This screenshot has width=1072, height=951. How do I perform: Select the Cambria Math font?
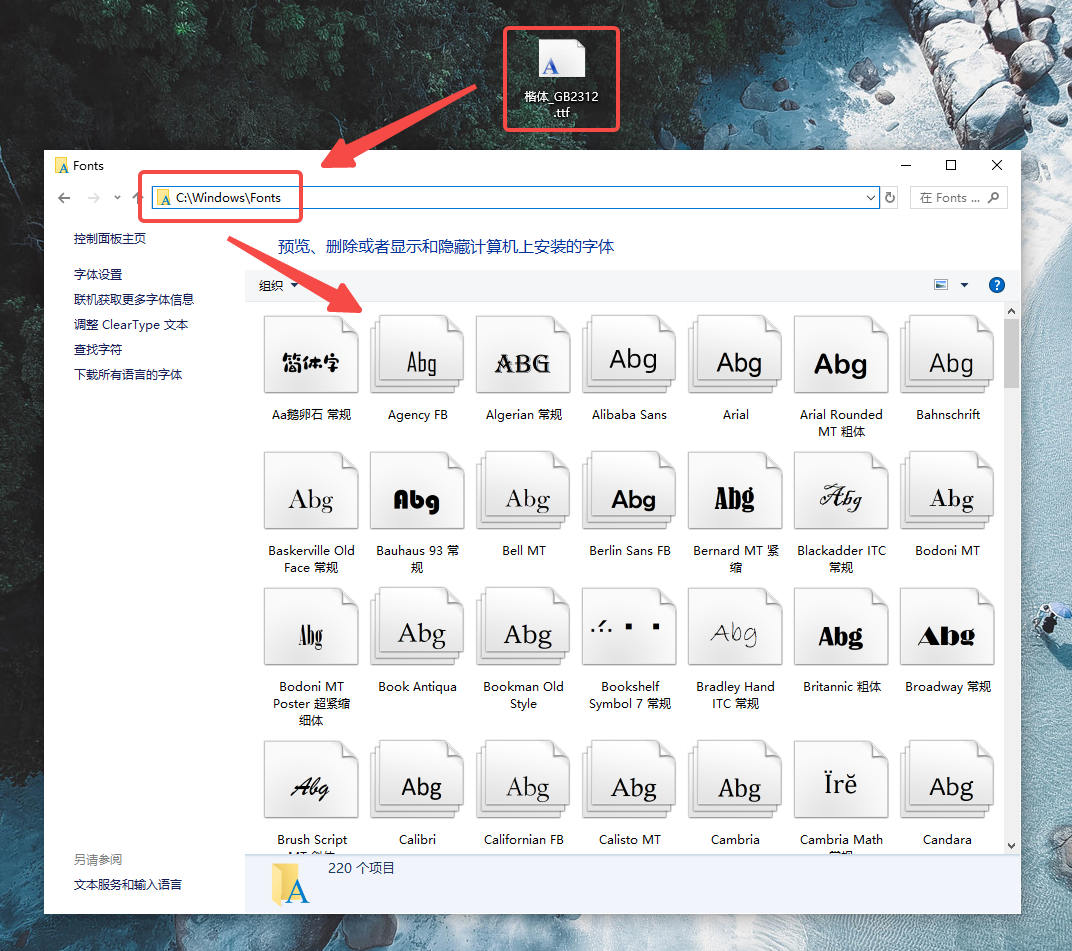pos(842,796)
